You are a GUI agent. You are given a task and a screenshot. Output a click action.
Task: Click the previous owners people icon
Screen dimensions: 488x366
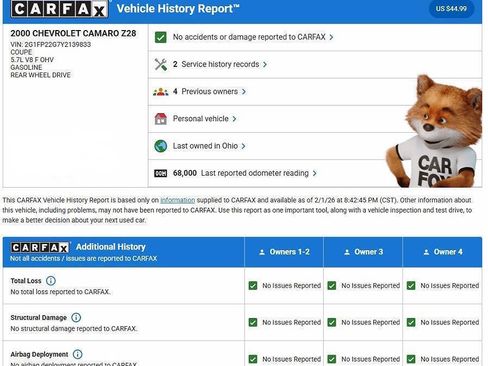click(x=161, y=92)
